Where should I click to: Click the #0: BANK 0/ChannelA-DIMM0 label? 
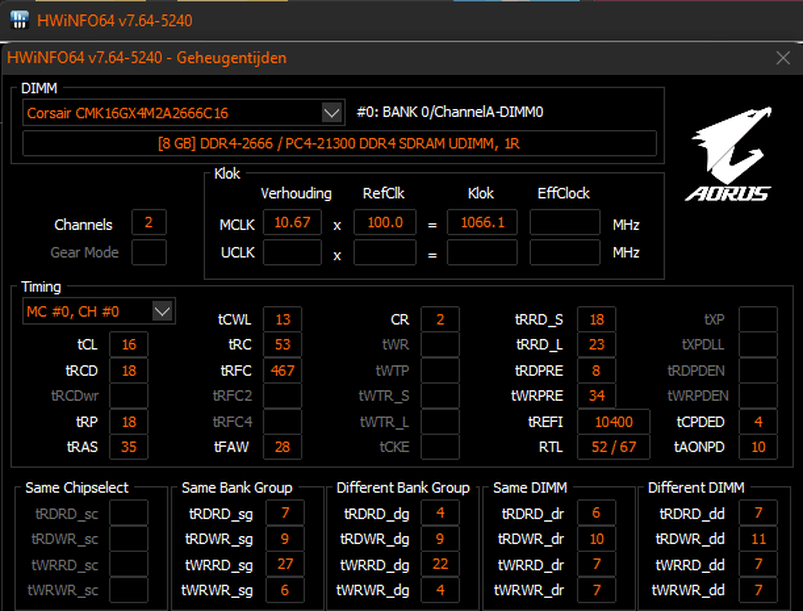(x=450, y=112)
